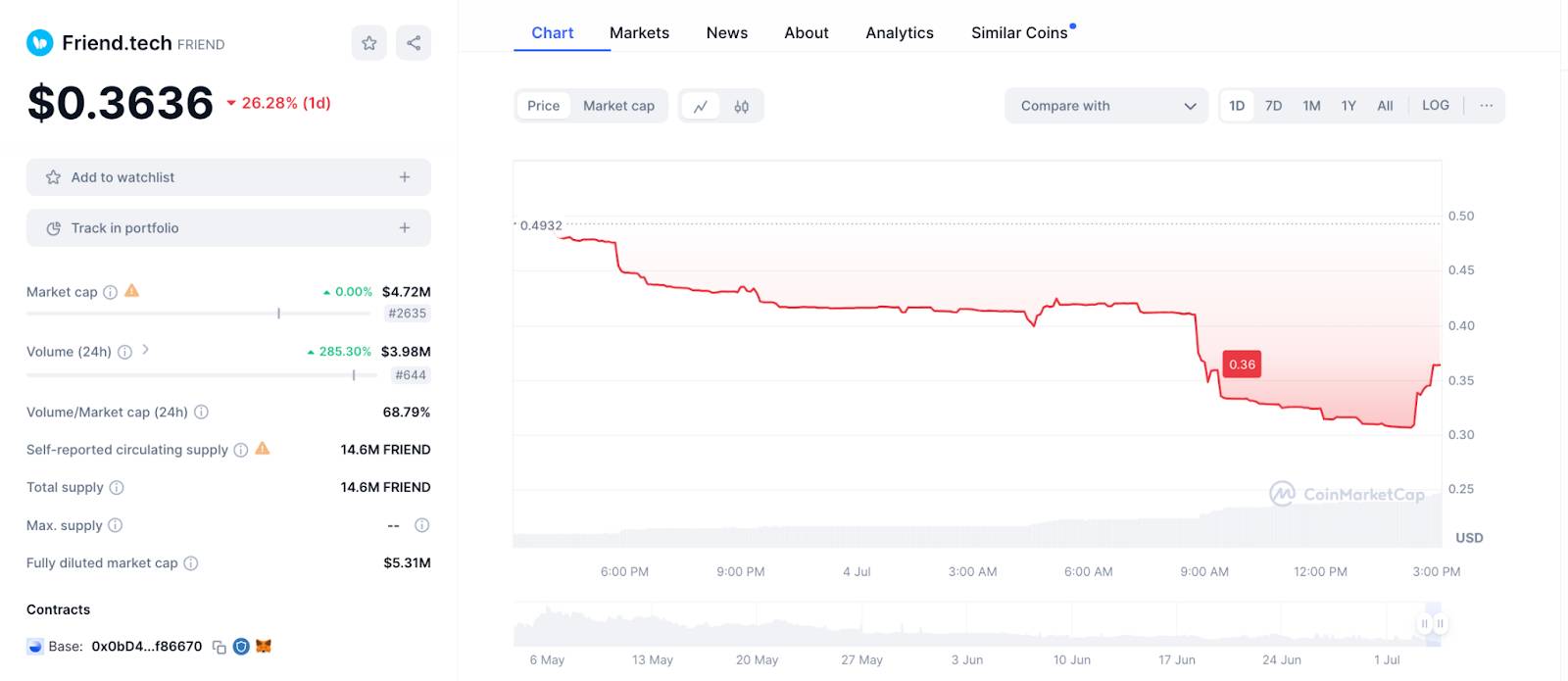Set chart range to 1Y
This screenshot has width=1568, height=681.
pyautogui.click(x=1348, y=106)
